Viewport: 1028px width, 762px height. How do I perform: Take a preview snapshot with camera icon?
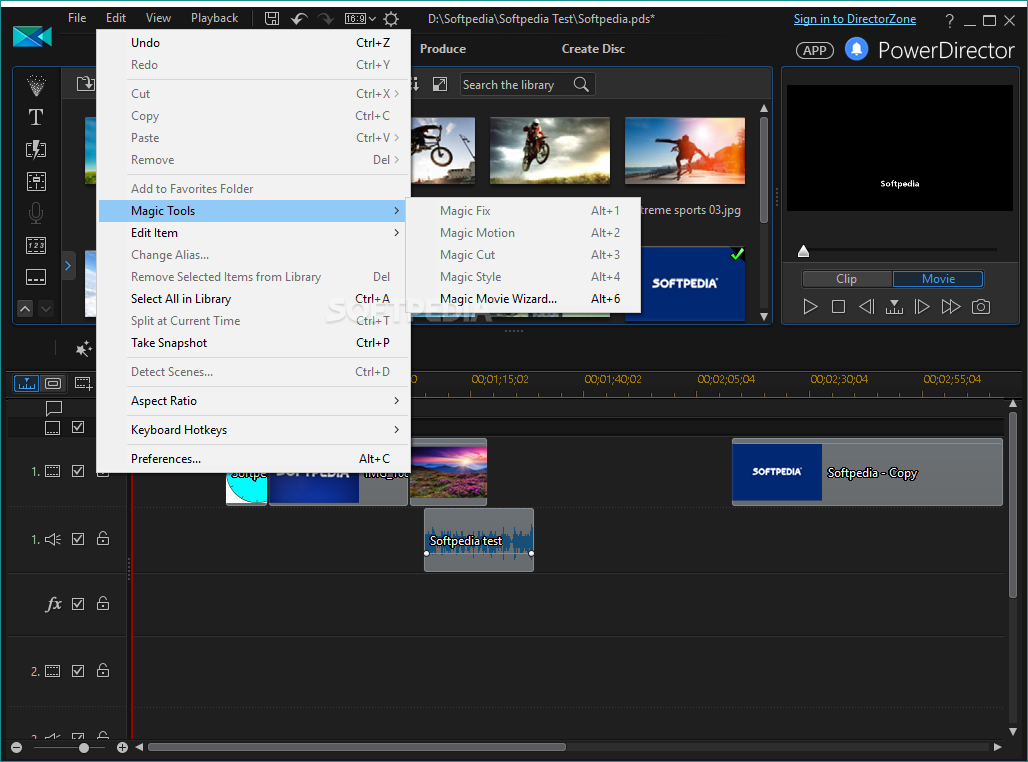[x=981, y=306]
